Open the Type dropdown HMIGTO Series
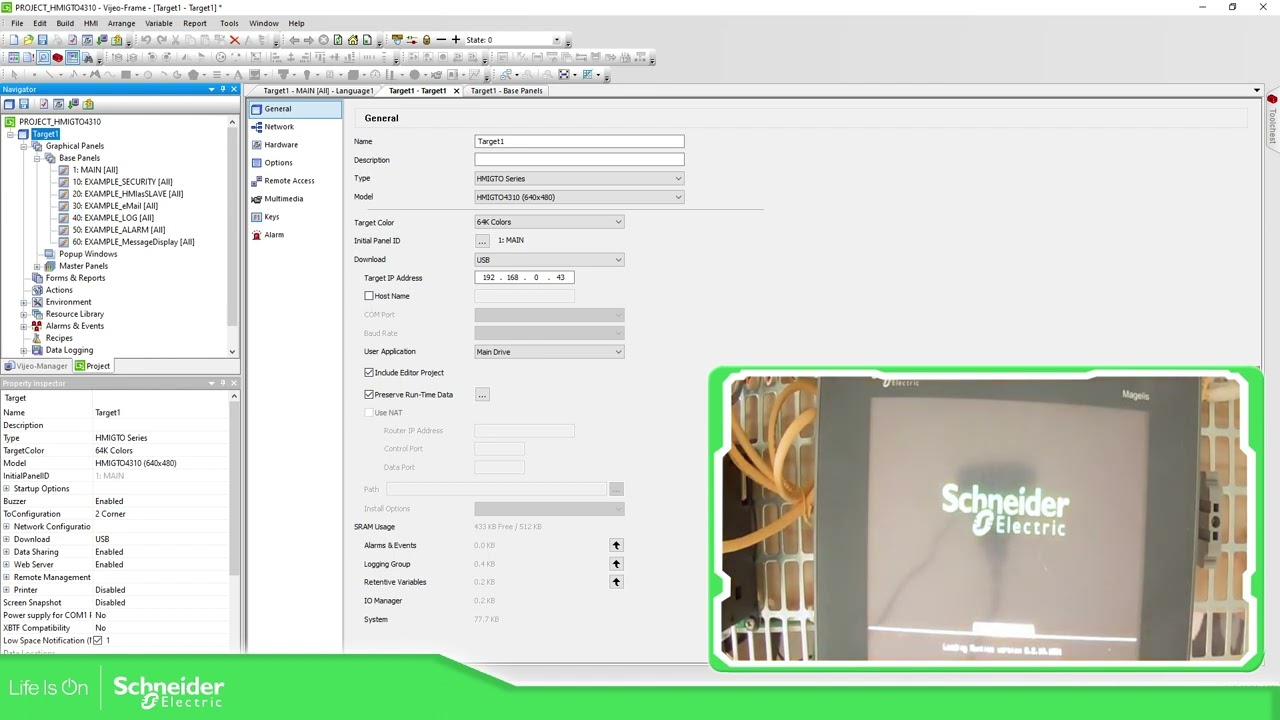The image size is (1280, 720). click(579, 179)
